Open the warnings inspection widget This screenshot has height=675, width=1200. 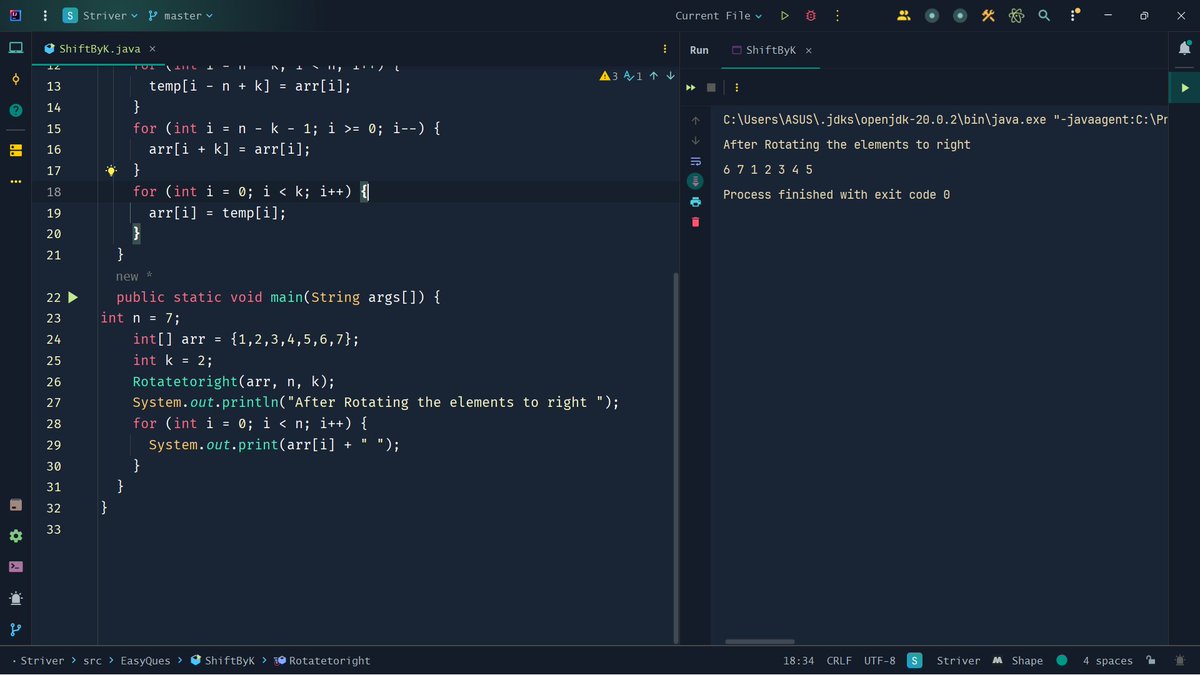point(621,76)
